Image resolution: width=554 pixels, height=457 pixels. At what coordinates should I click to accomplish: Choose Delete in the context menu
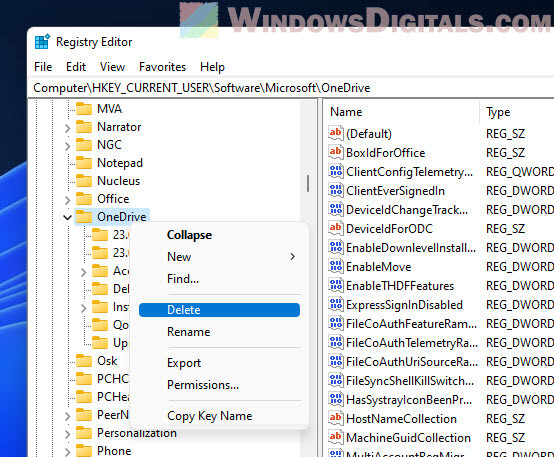[219, 310]
